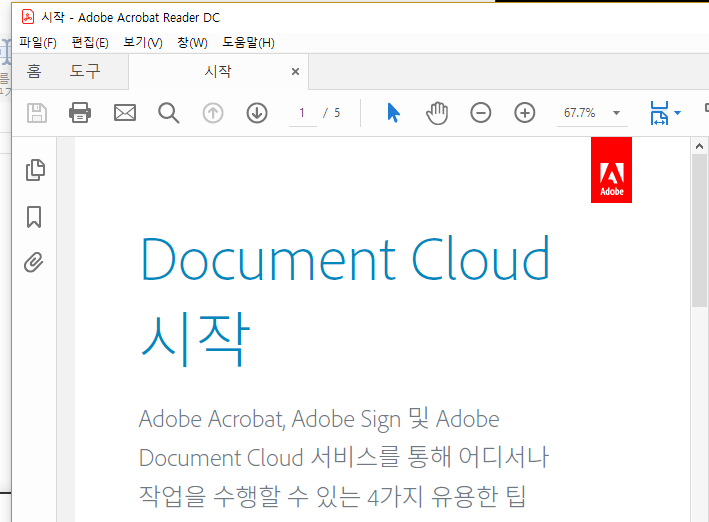Print the document with the printer icon
Viewport: 709px width, 522px height.
point(80,113)
